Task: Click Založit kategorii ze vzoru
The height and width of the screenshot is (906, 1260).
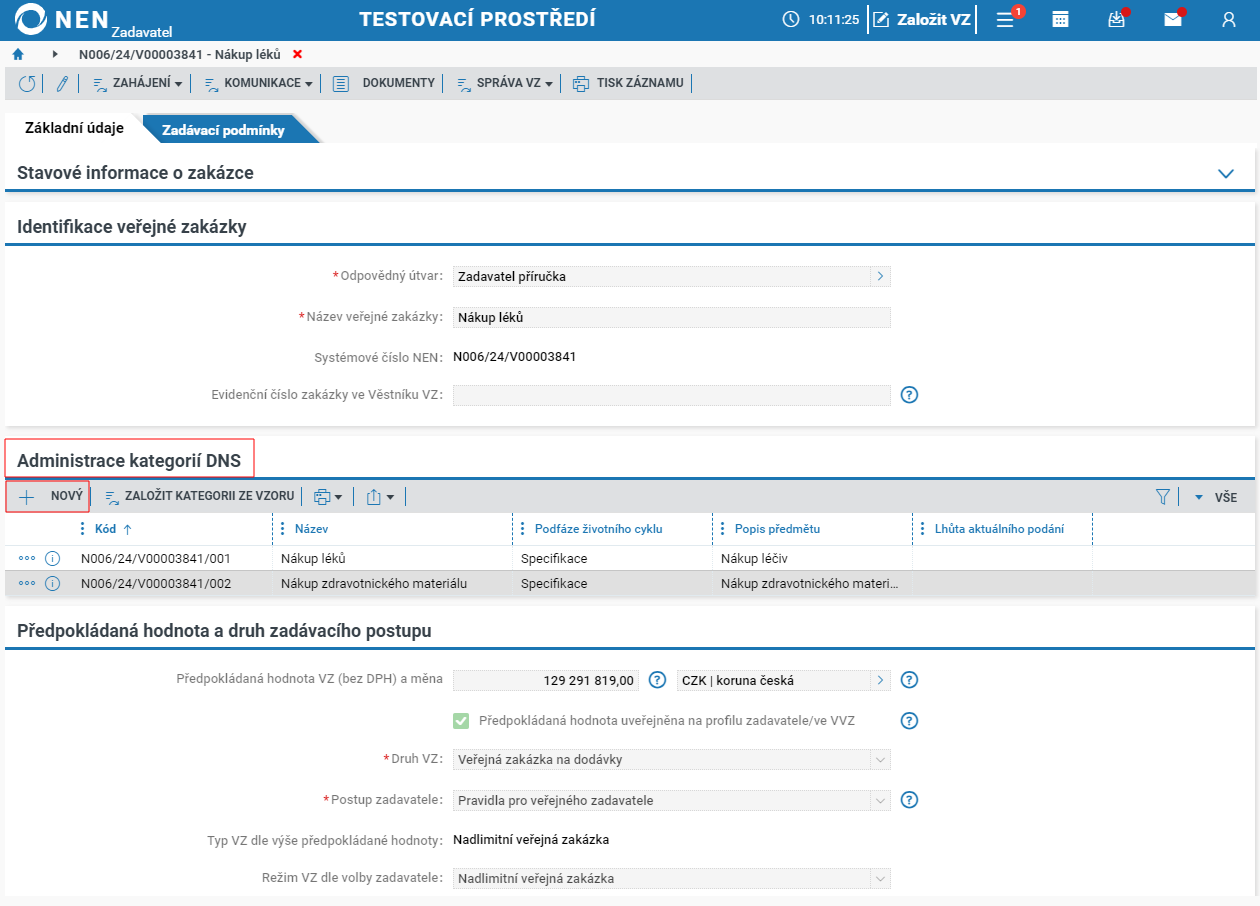Action: (x=199, y=496)
